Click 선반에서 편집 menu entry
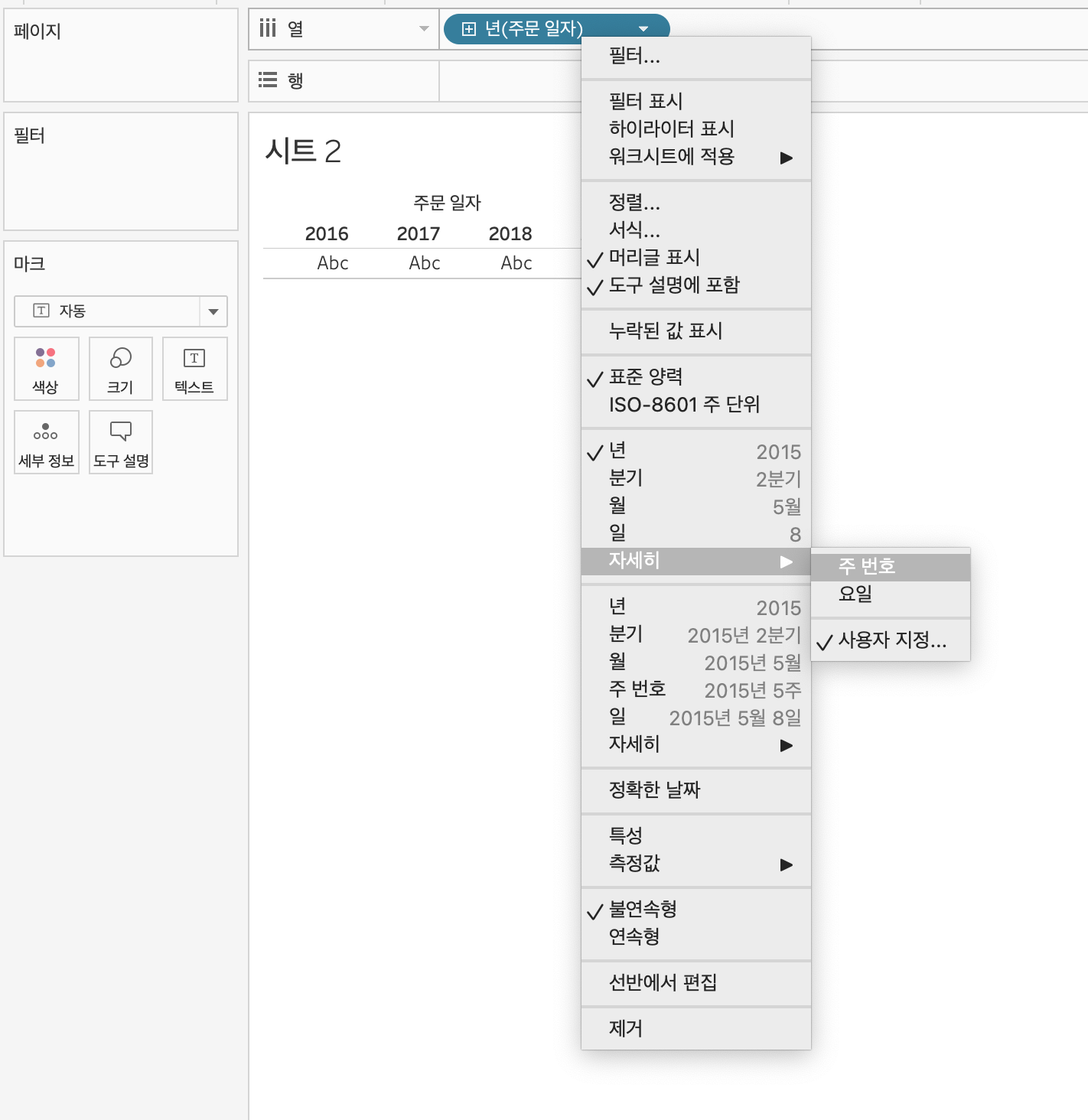This screenshot has height=1120, width=1088. coord(696,983)
